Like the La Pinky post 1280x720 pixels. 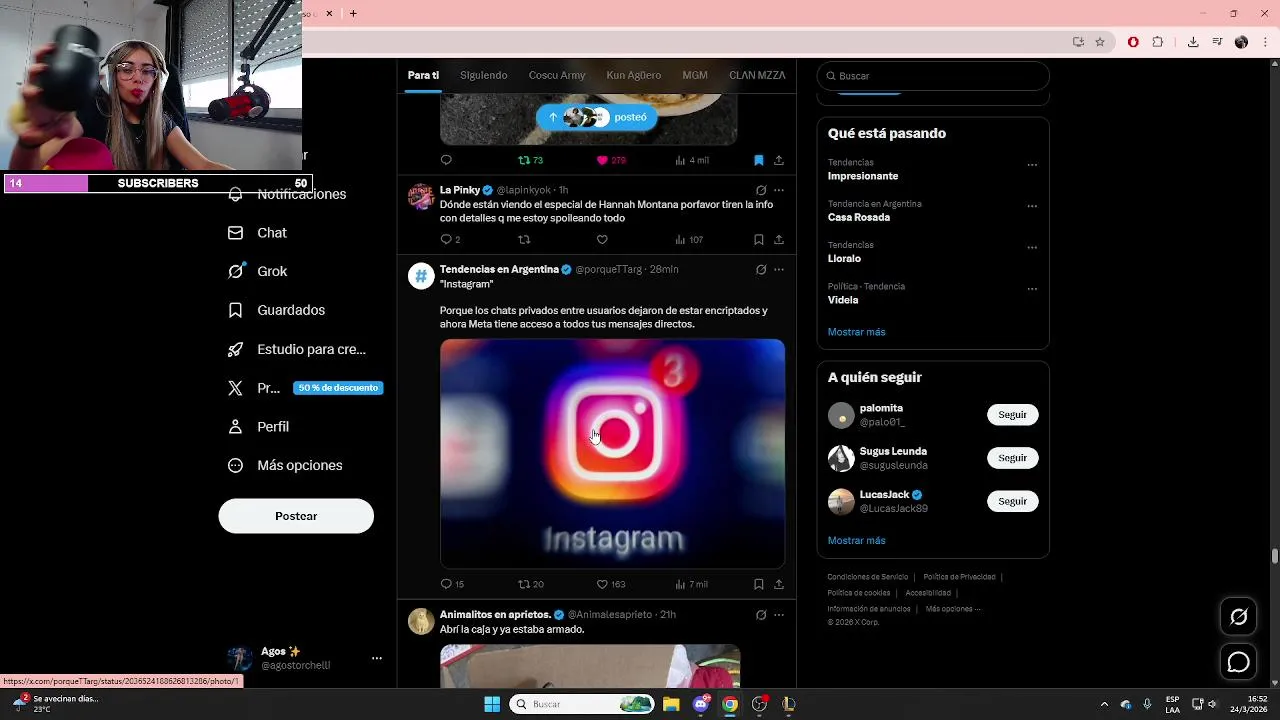coord(602,239)
